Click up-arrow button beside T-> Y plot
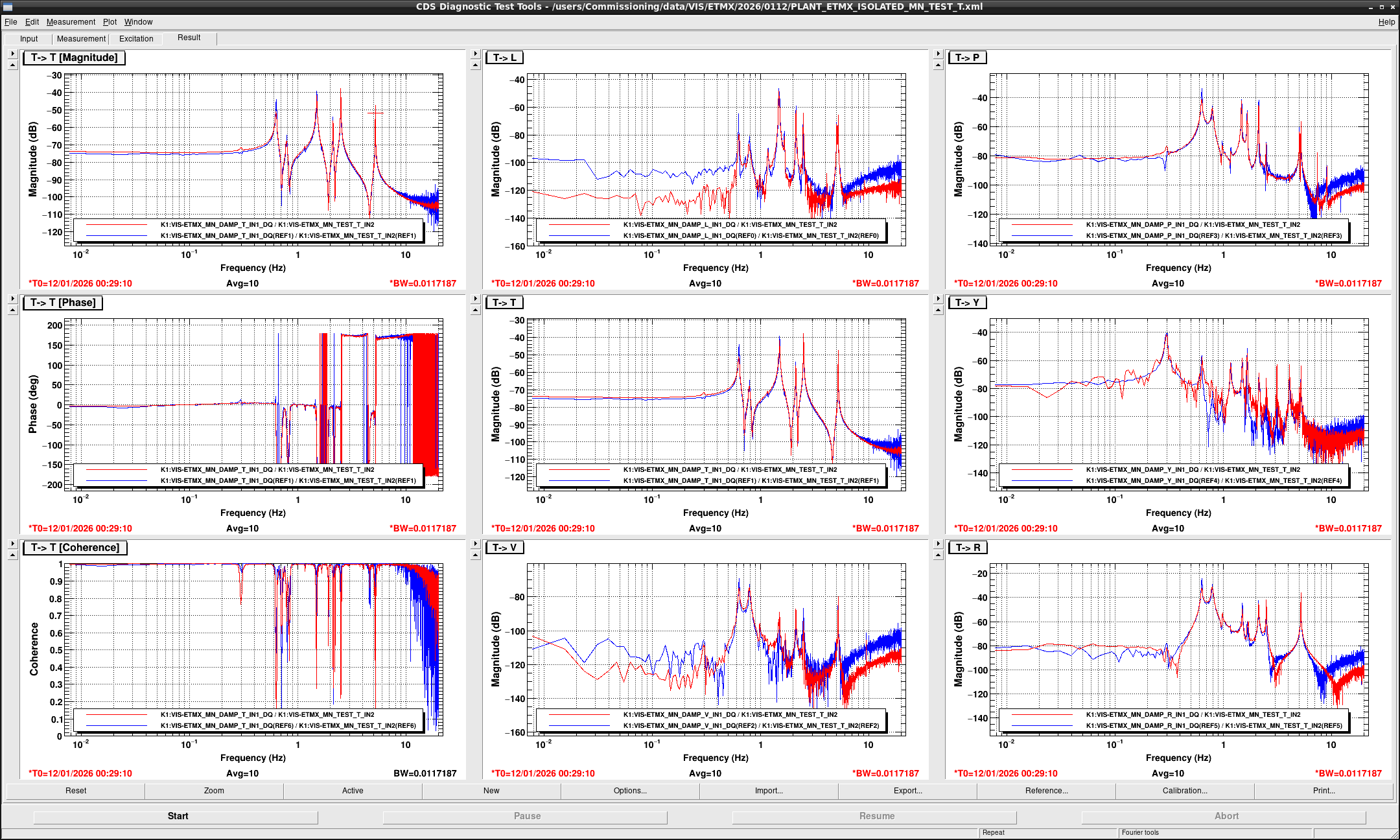Viewport: 1400px width, 840px height. point(938,310)
